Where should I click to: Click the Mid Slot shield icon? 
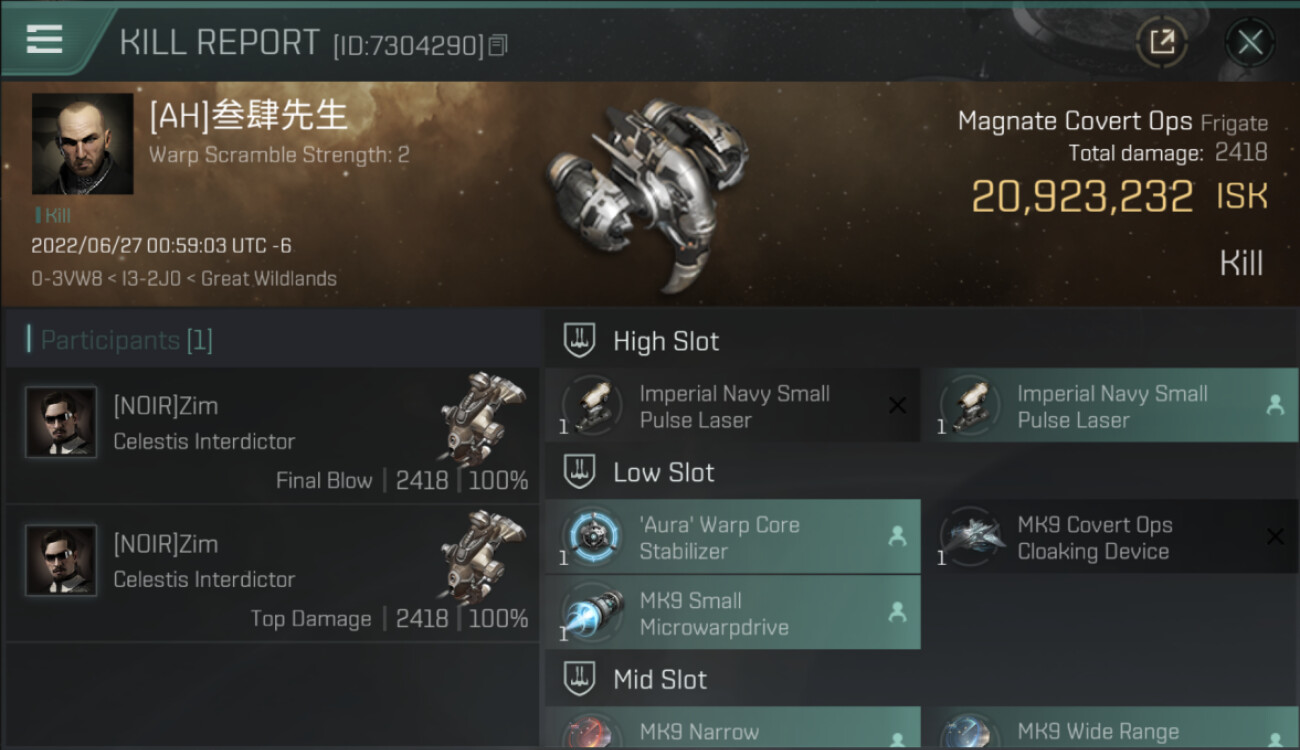pyautogui.click(x=579, y=679)
